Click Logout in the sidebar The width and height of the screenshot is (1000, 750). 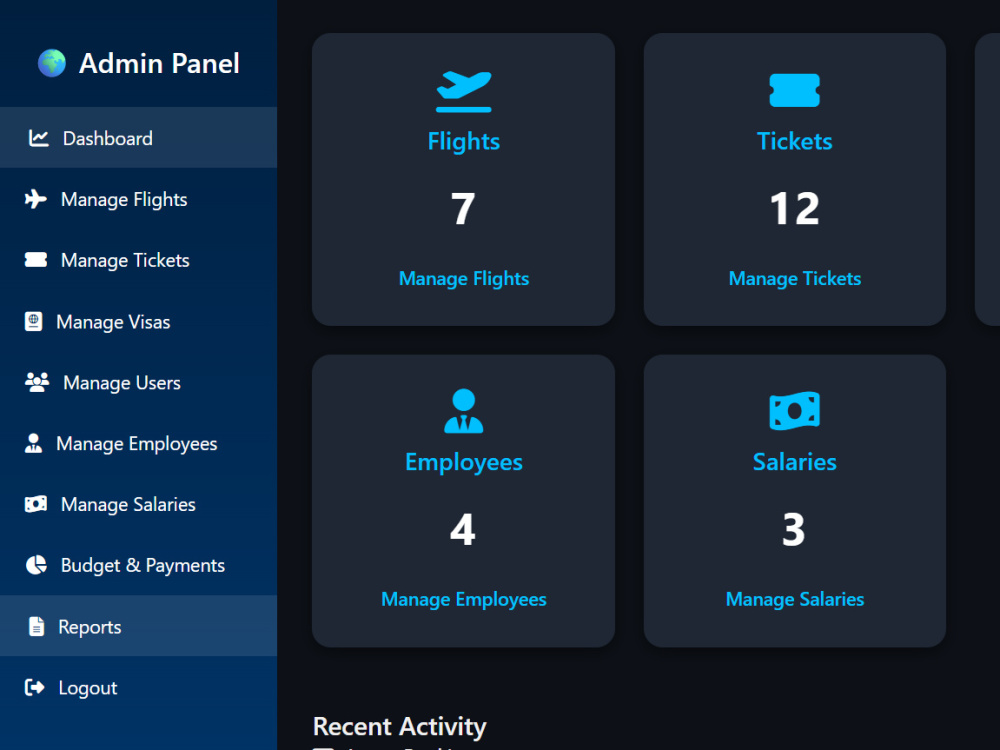(x=138, y=688)
